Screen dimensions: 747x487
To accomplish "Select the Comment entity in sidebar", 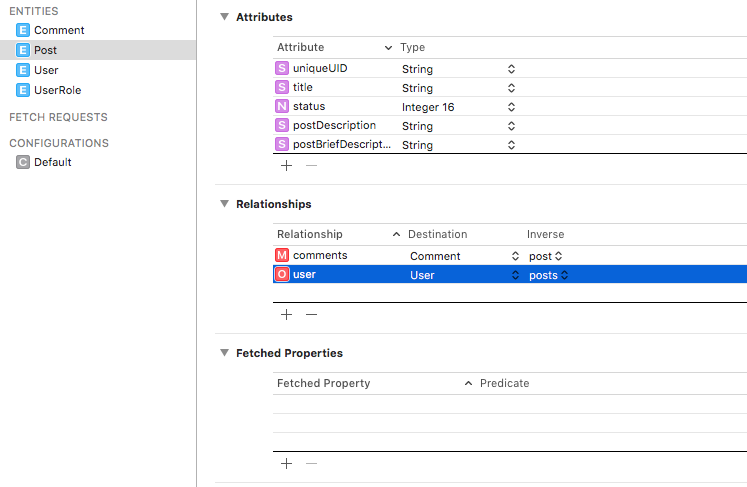I will (x=58, y=30).
